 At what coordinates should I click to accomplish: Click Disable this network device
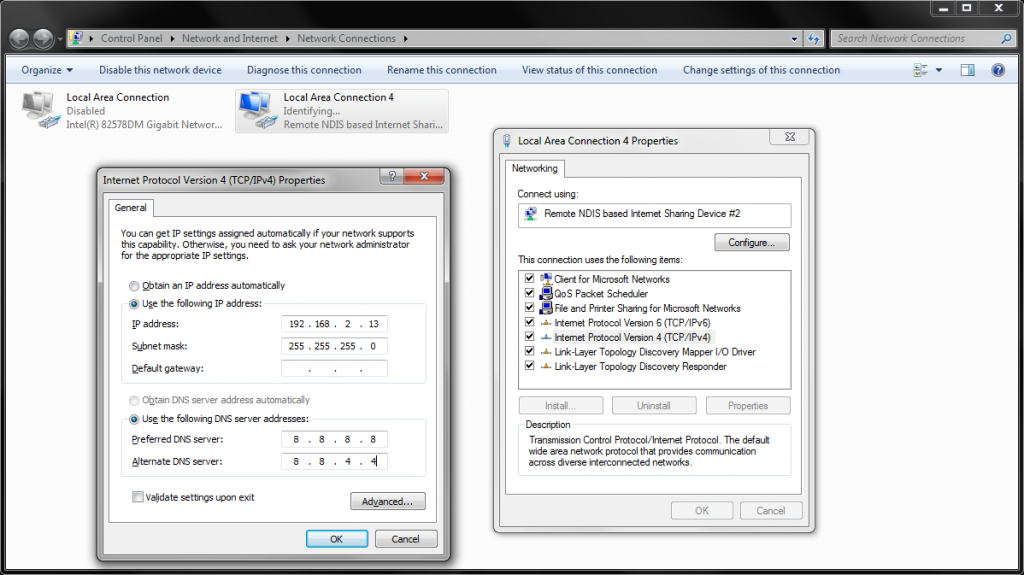[160, 70]
